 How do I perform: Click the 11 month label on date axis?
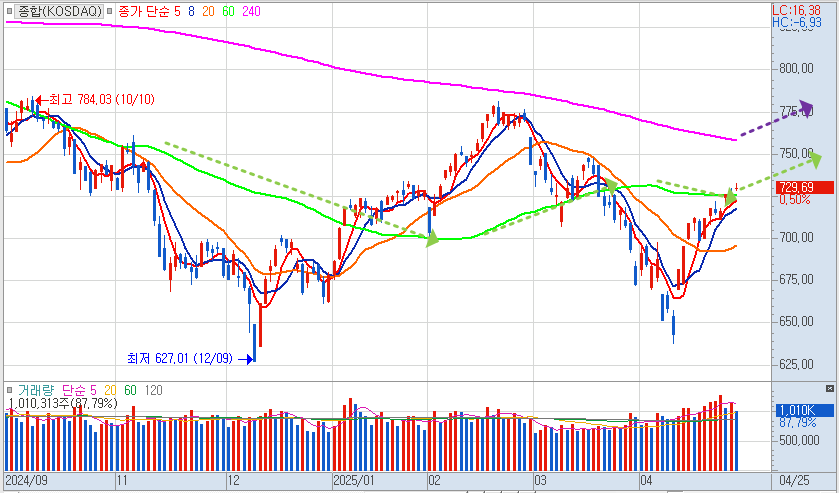123,480
